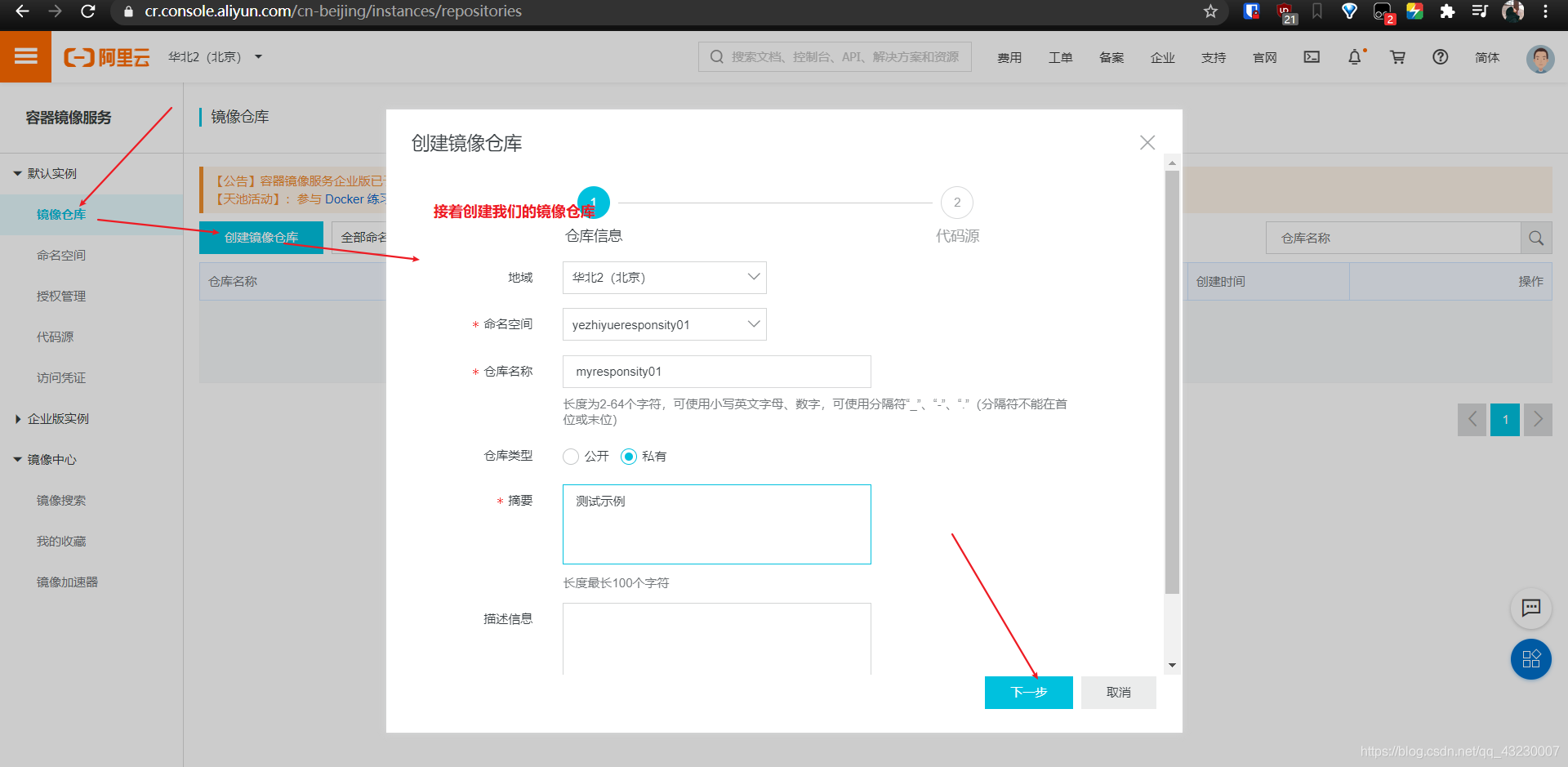Select 访问凭证 in the sidebar
This screenshot has width=1568, height=767.
click(x=61, y=377)
